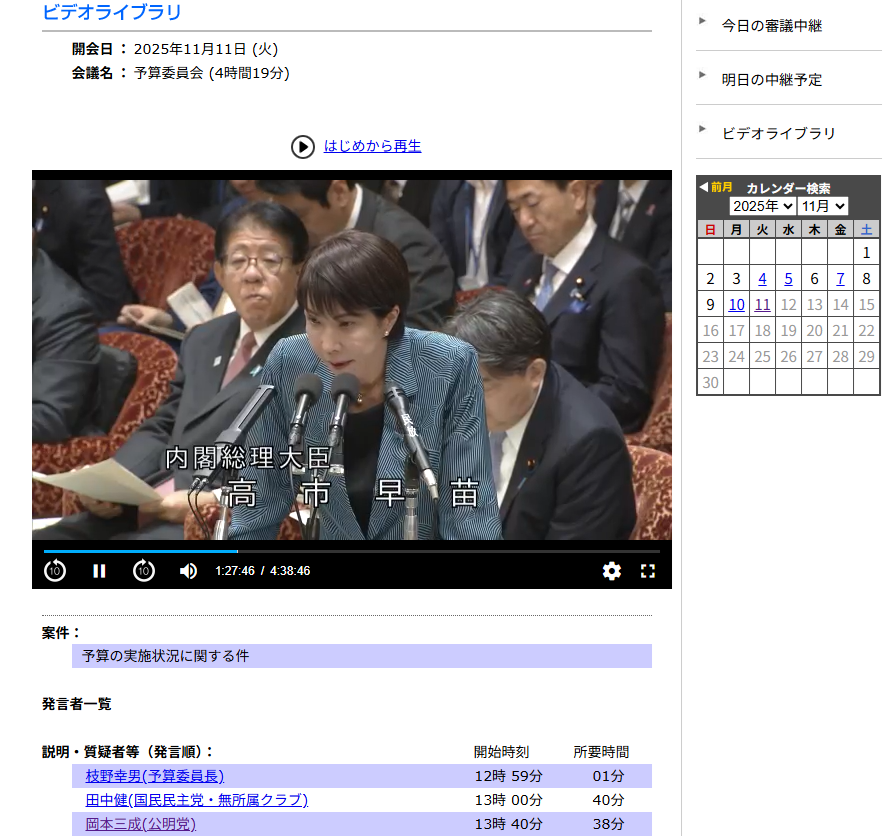Click the カレンダー検索 calendar title
This screenshot has width=894, height=836.
[788, 188]
